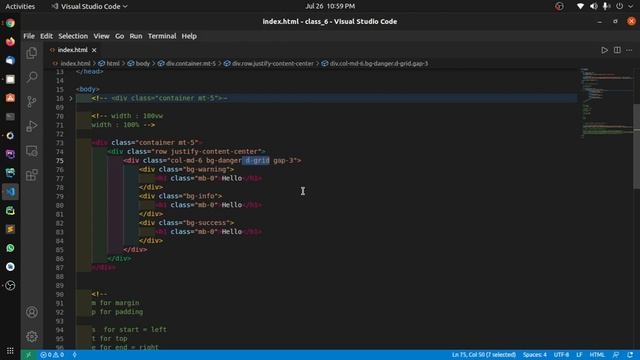Click the feedback icon in status bar
Viewport: 640px width, 360px height.
616,355
